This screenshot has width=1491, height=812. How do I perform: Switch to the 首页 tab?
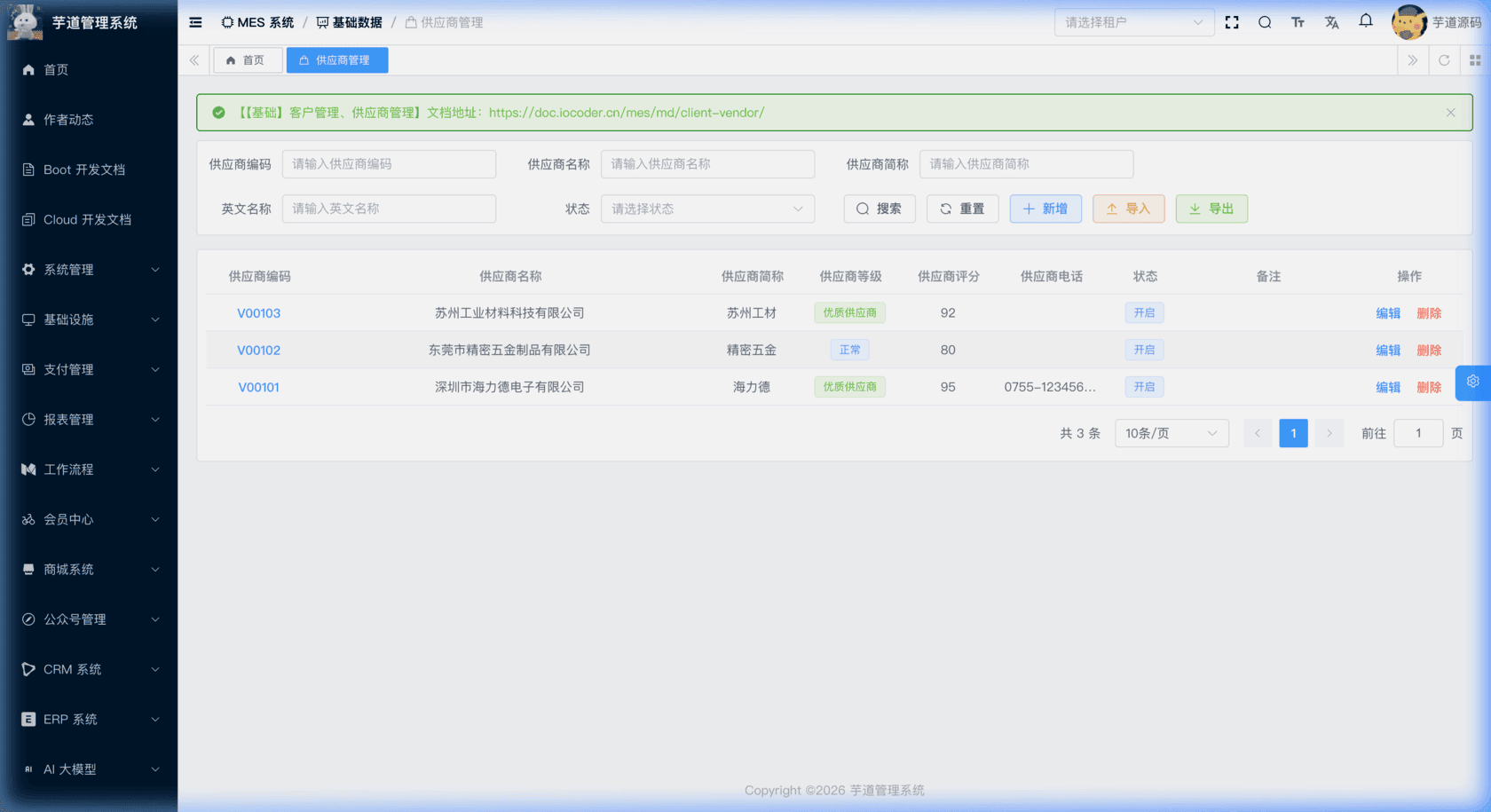click(248, 59)
